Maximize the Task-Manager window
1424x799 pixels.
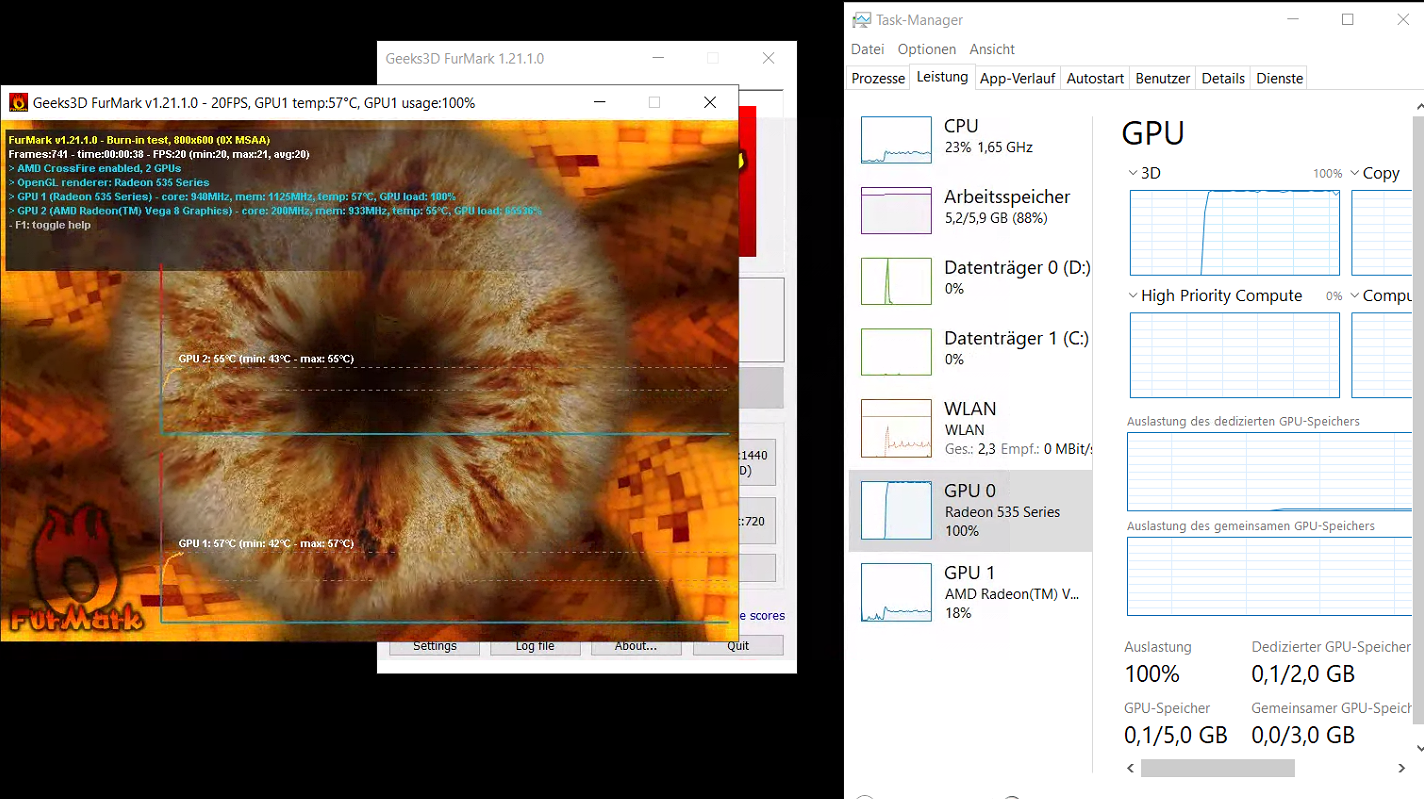pyautogui.click(x=1348, y=20)
